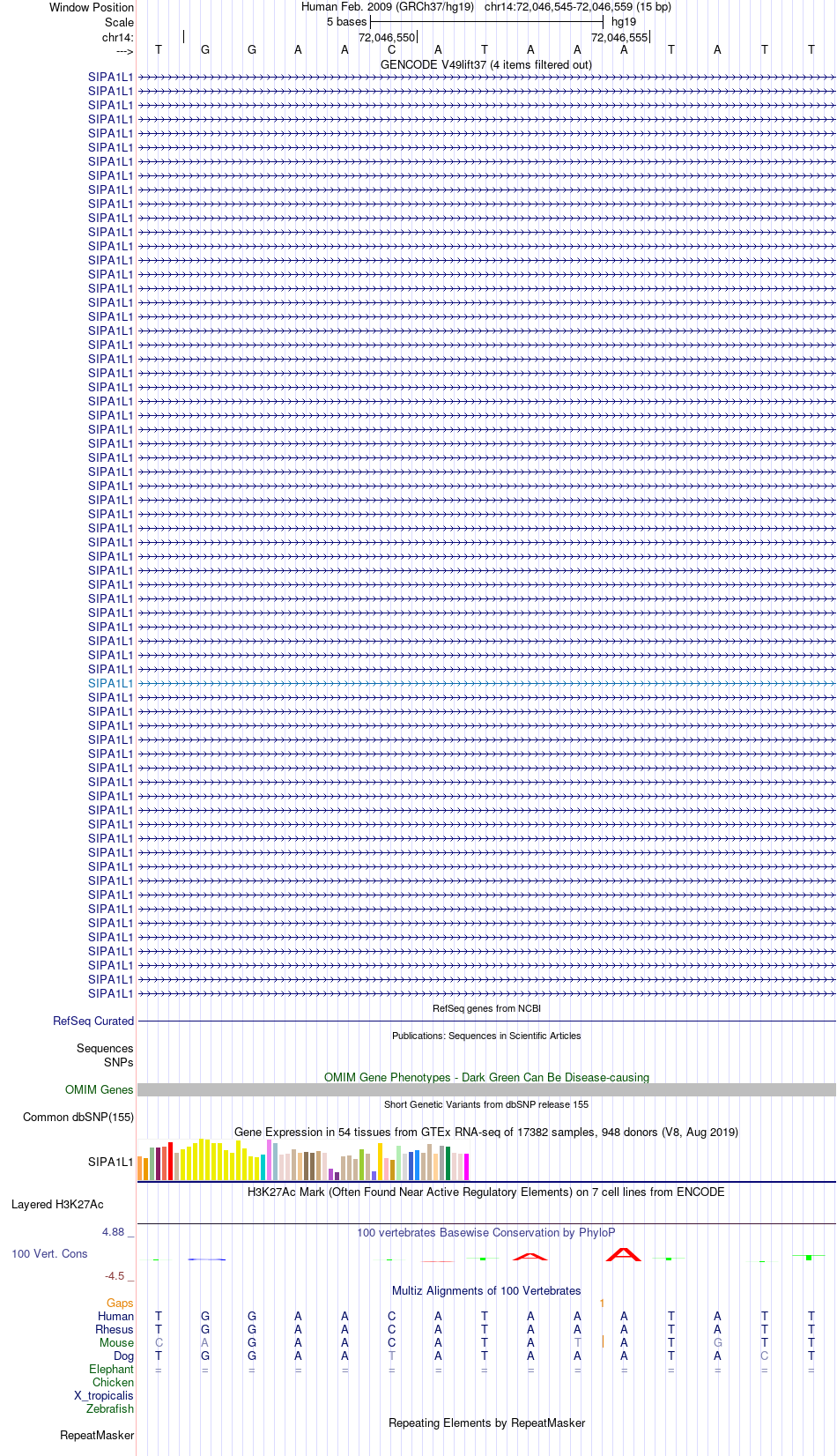Click the Rhesus alignment row label
837x1456 pixels.
point(115,1329)
